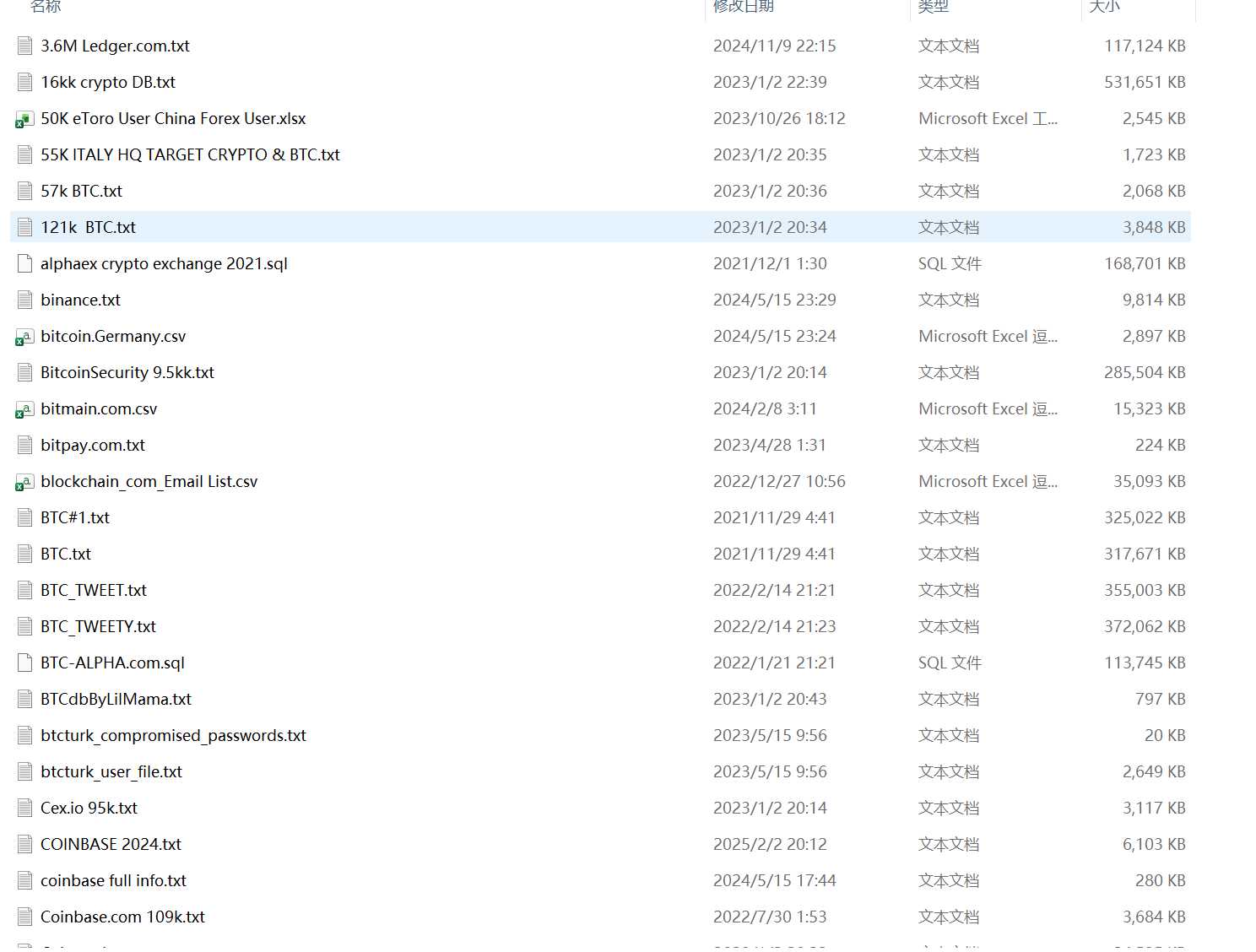
Task: Select the icon beside 16kk crypto DB.txt
Action: (24, 82)
